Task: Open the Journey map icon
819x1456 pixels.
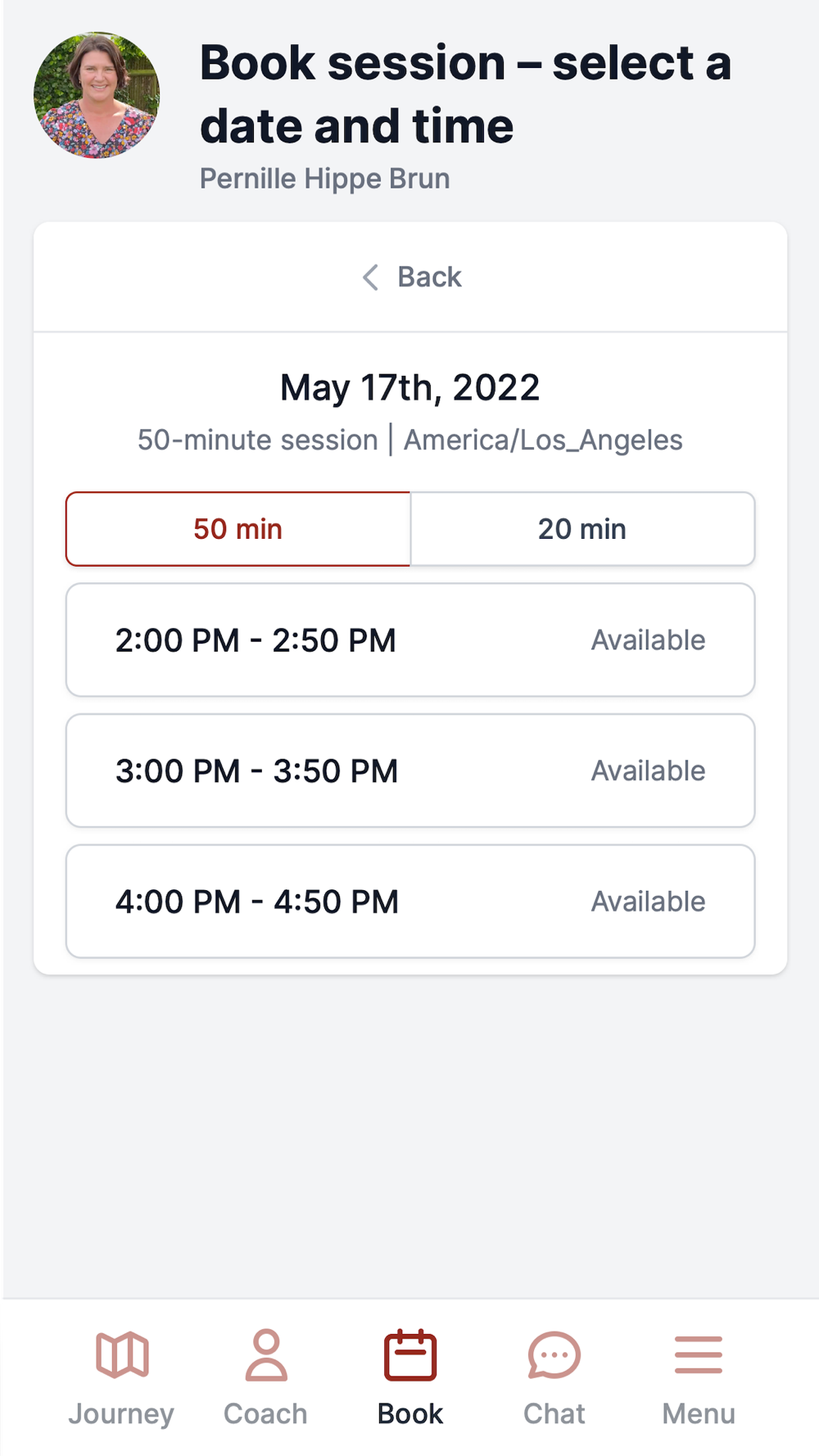Action: pos(122,1354)
